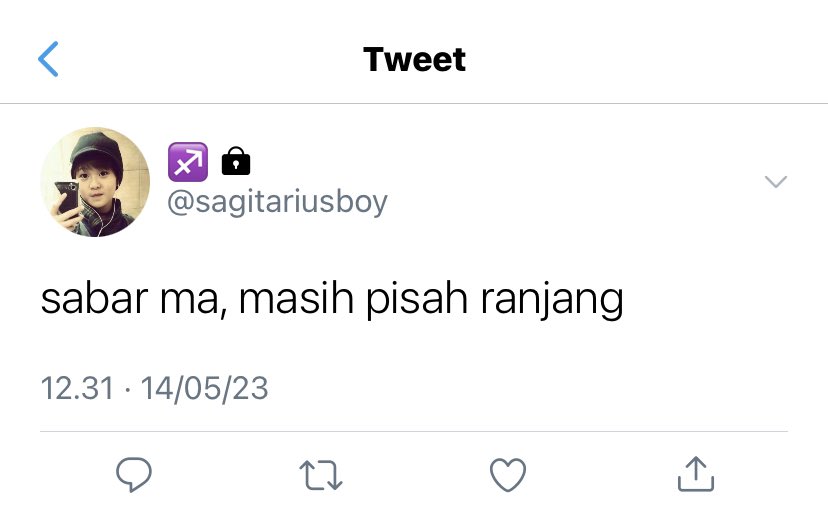The height and width of the screenshot is (515, 828).
Task: Tap the black padlock protected icon
Action: point(236,161)
